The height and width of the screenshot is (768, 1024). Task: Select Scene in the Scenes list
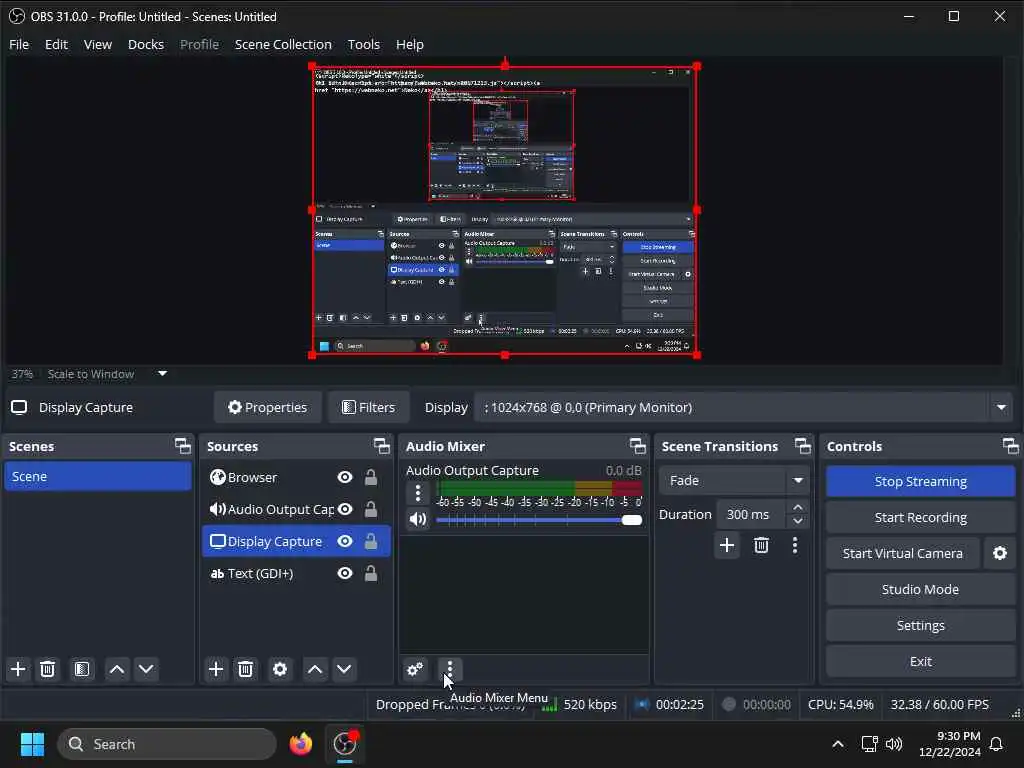98,477
